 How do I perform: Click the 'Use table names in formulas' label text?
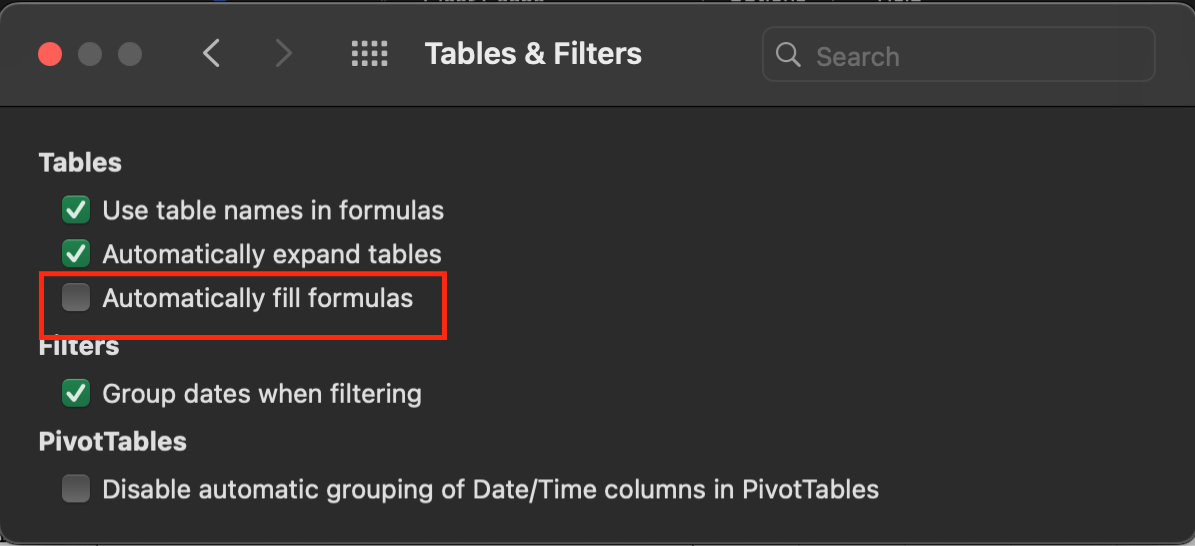[x=273, y=210]
